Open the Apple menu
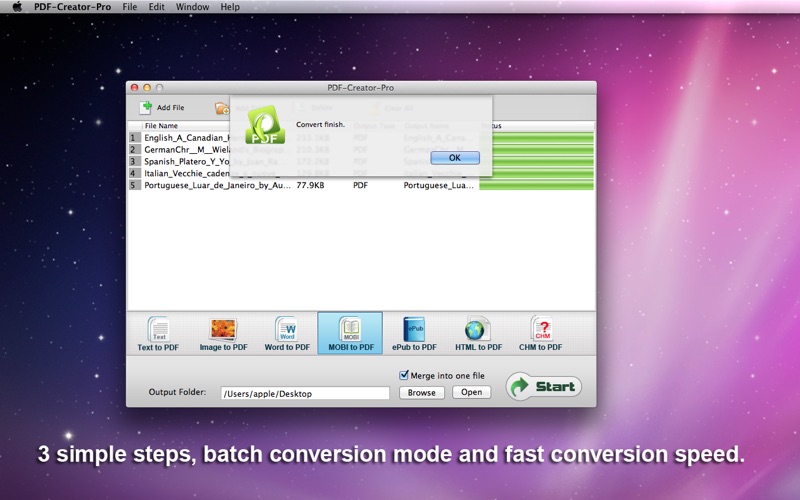 (17, 7)
